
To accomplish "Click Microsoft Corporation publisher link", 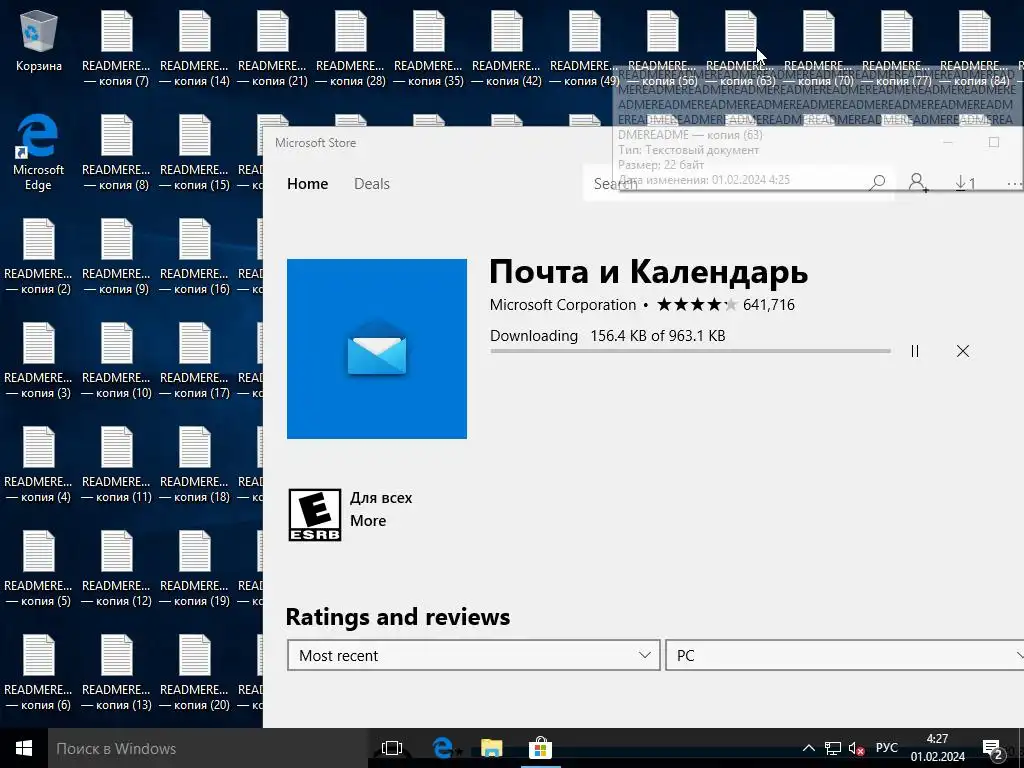I will pos(562,305).
